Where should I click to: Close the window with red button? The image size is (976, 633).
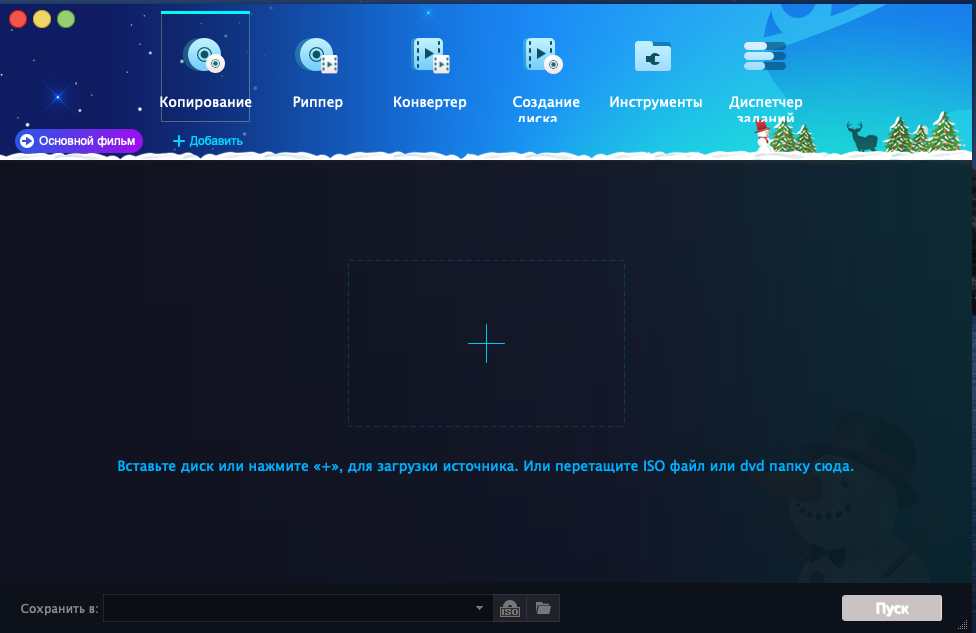(18, 18)
